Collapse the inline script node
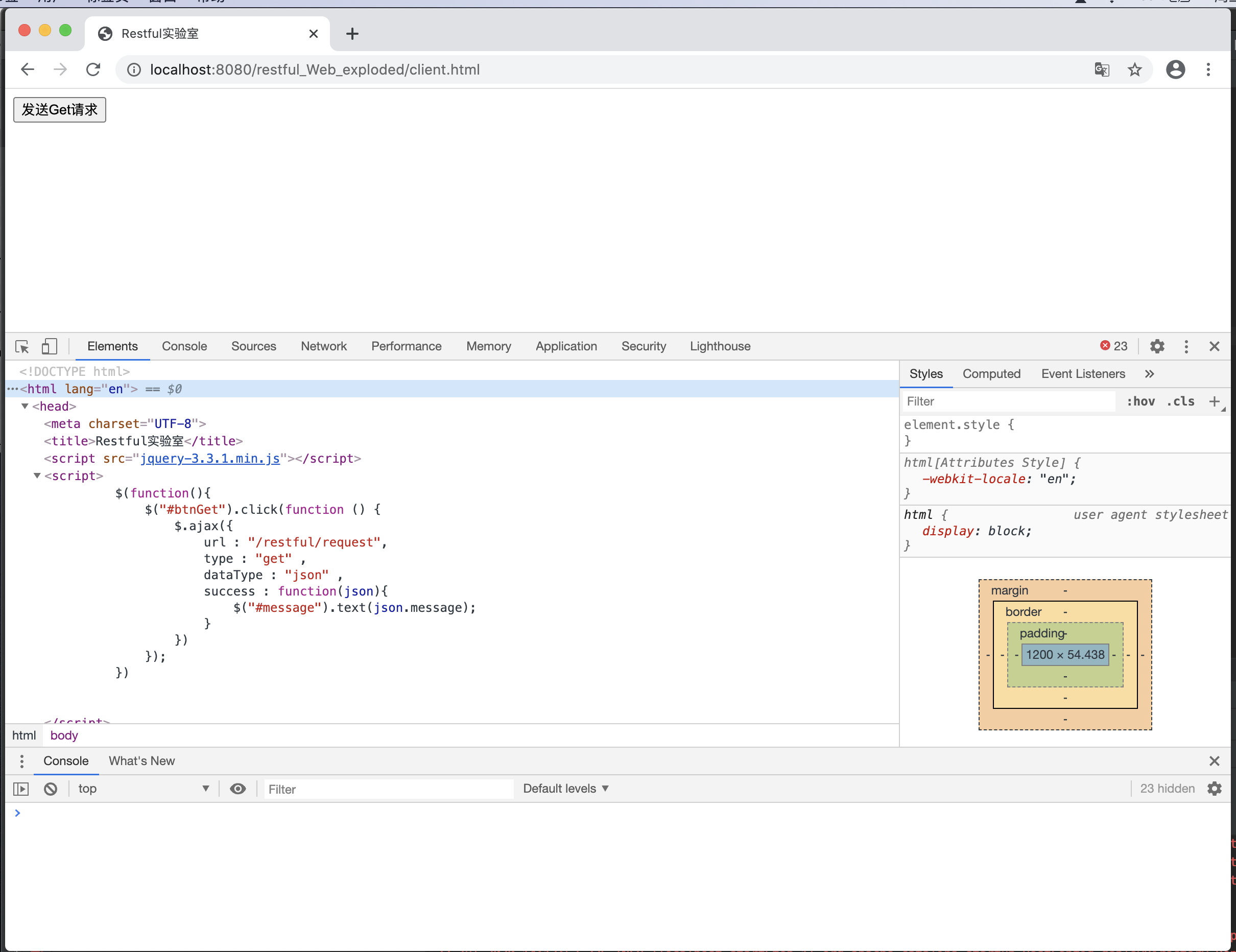 point(37,476)
